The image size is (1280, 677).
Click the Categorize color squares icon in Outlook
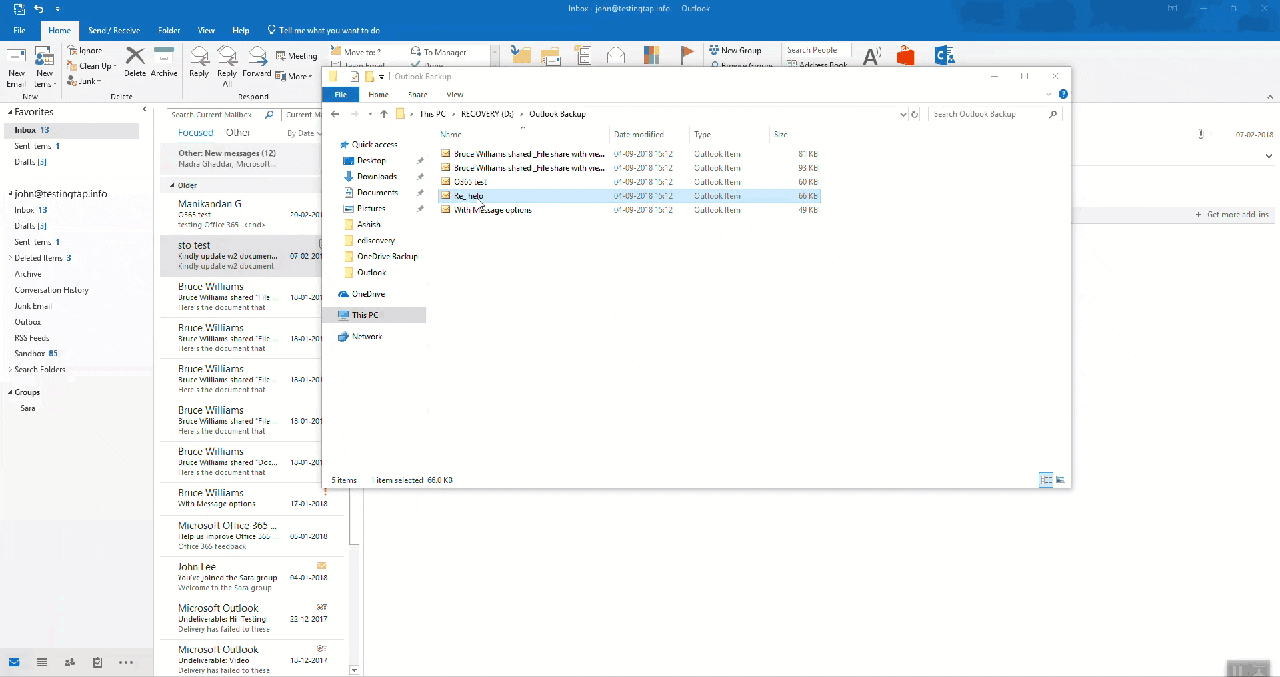[x=651, y=56]
